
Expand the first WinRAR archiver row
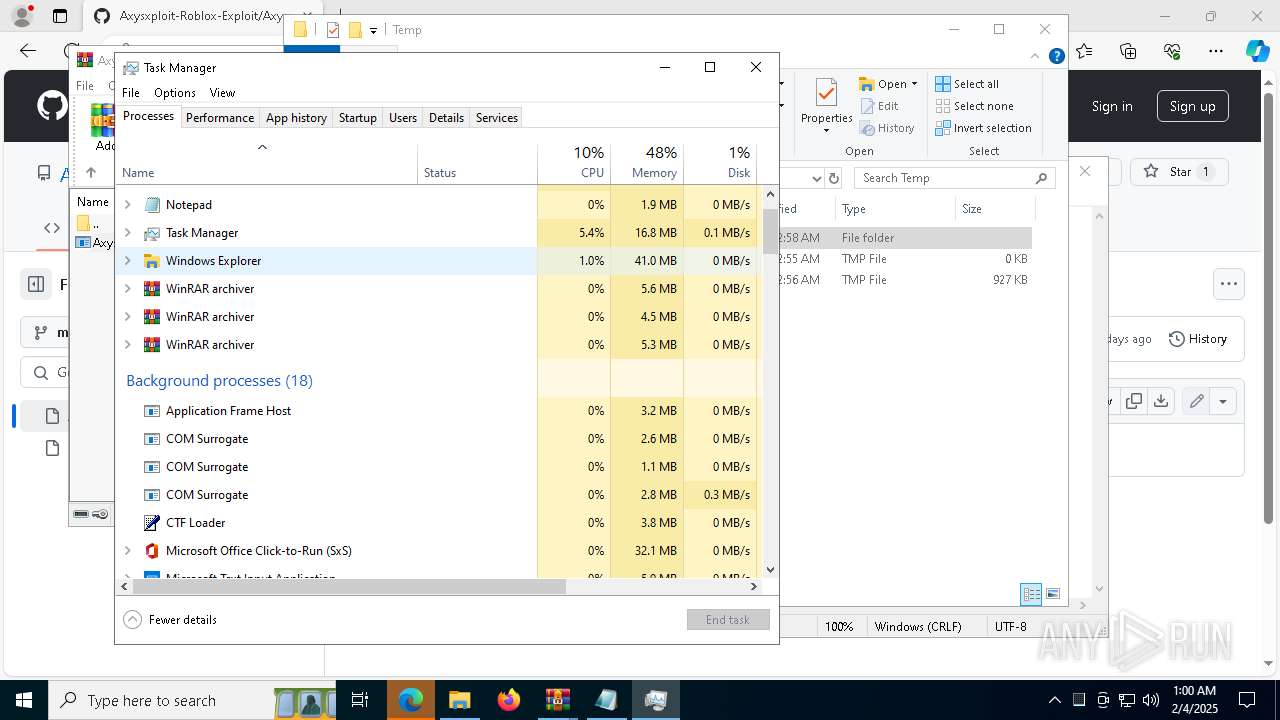[x=127, y=288]
